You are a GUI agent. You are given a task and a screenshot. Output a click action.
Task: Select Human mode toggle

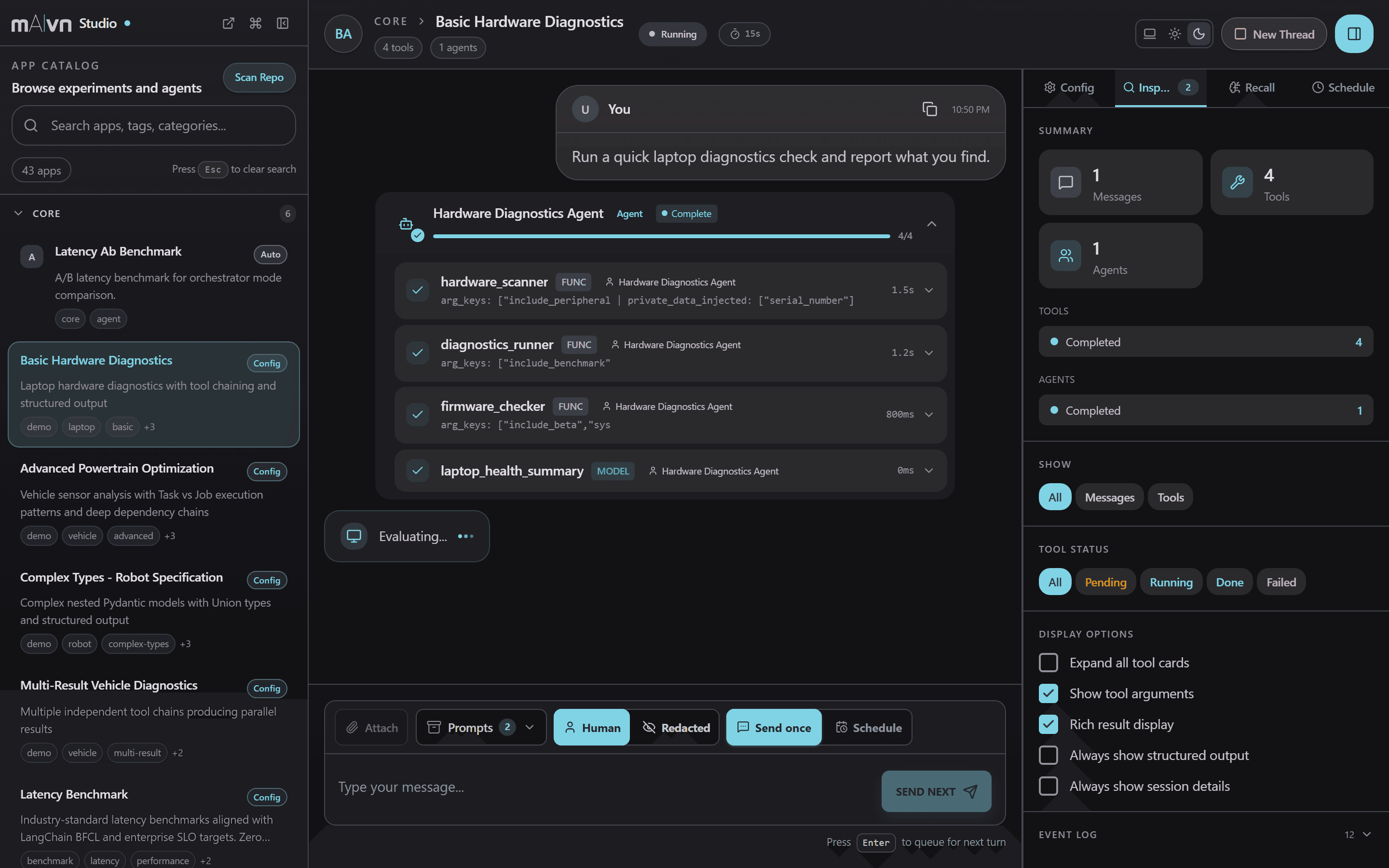click(x=592, y=727)
